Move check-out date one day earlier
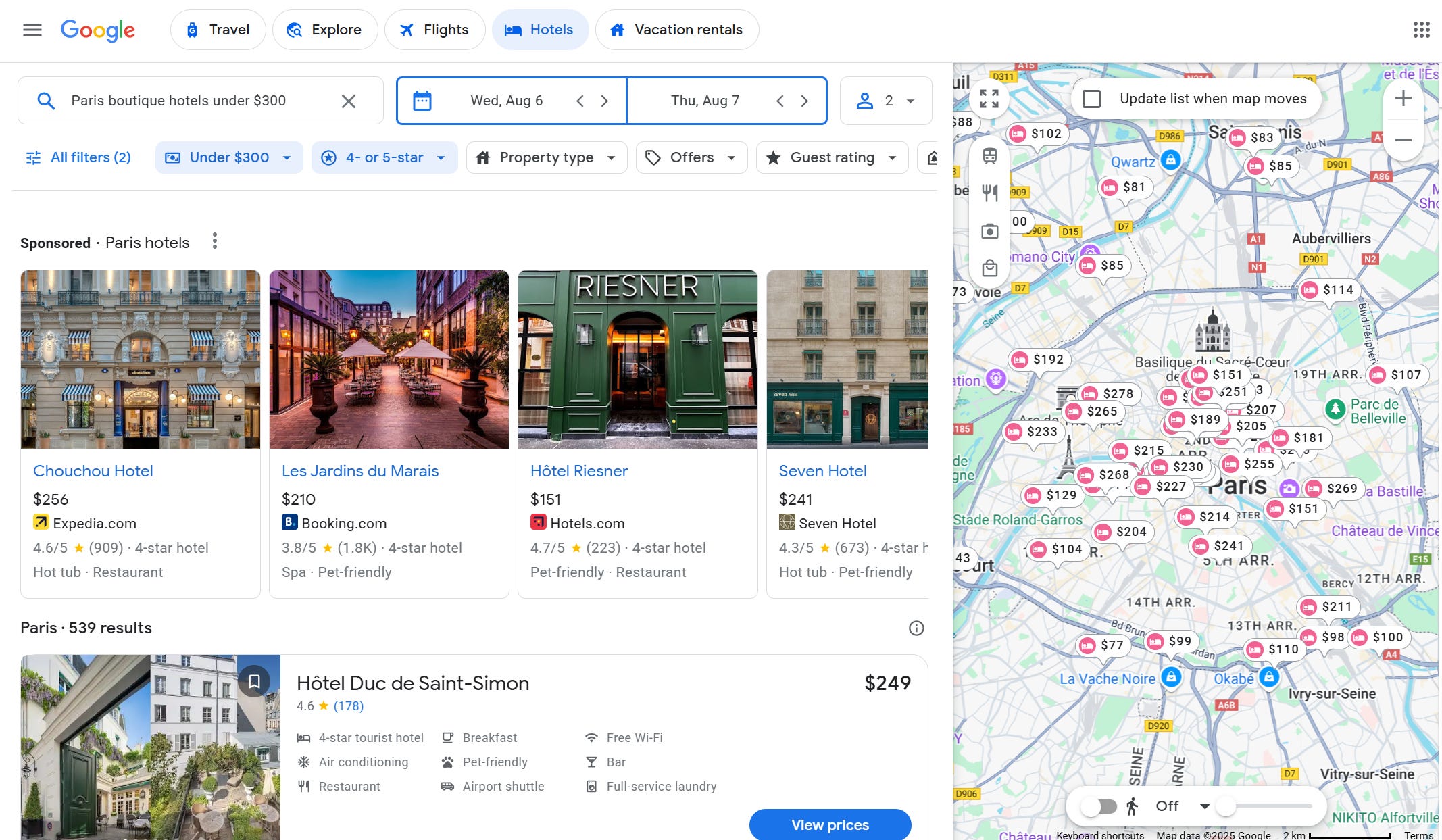Viewport: 1442px width, 840px height. 780,101
